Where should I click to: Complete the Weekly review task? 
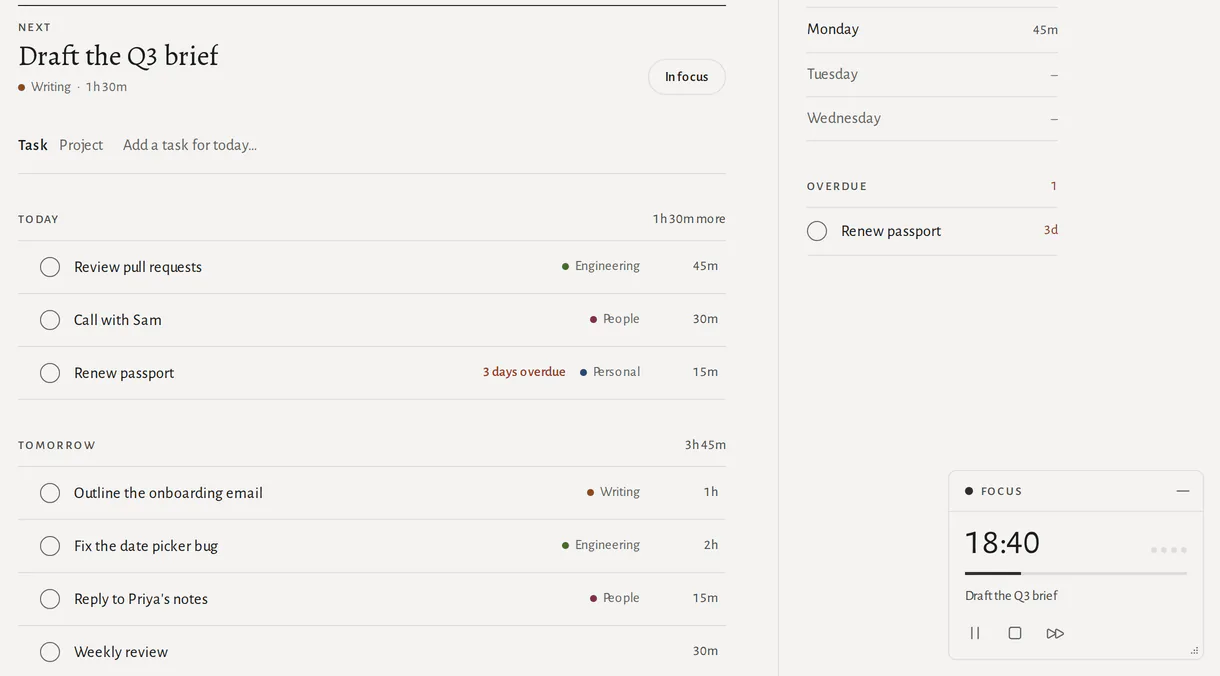click(50, 652)
